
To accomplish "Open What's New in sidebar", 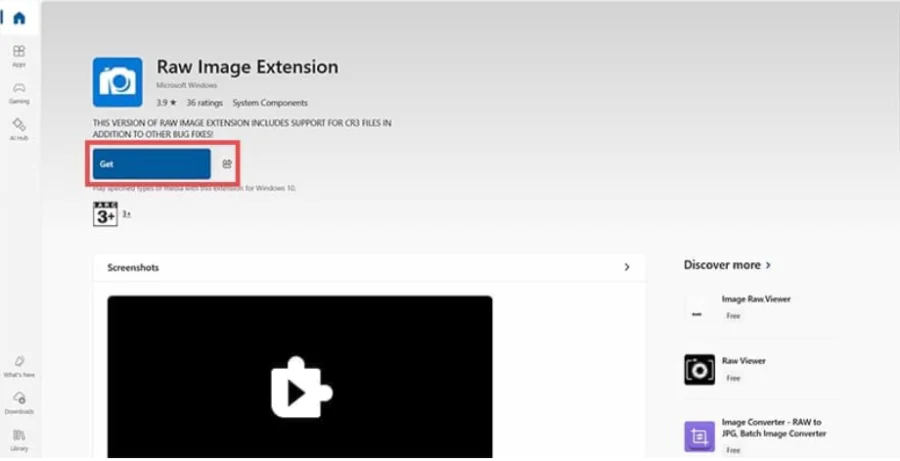I will [19, 366].
